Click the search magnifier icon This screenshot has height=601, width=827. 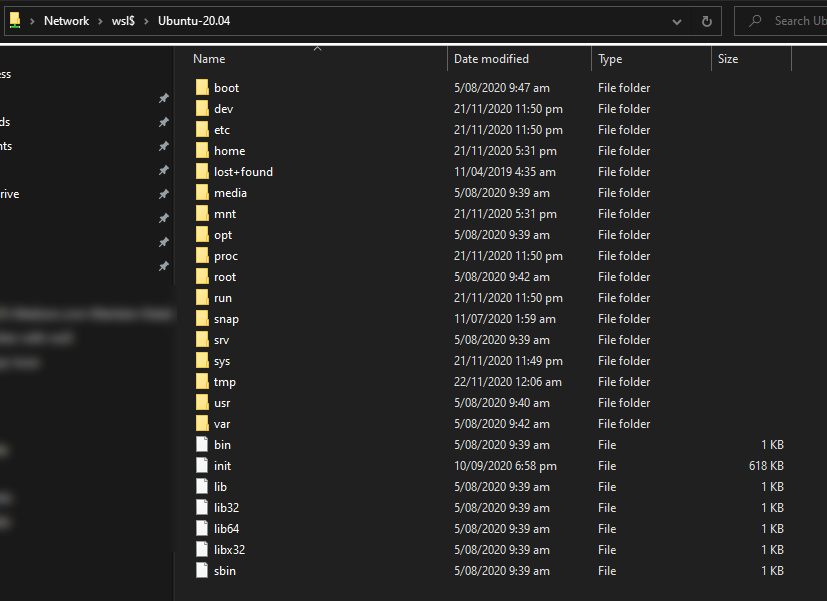(755, 21)
